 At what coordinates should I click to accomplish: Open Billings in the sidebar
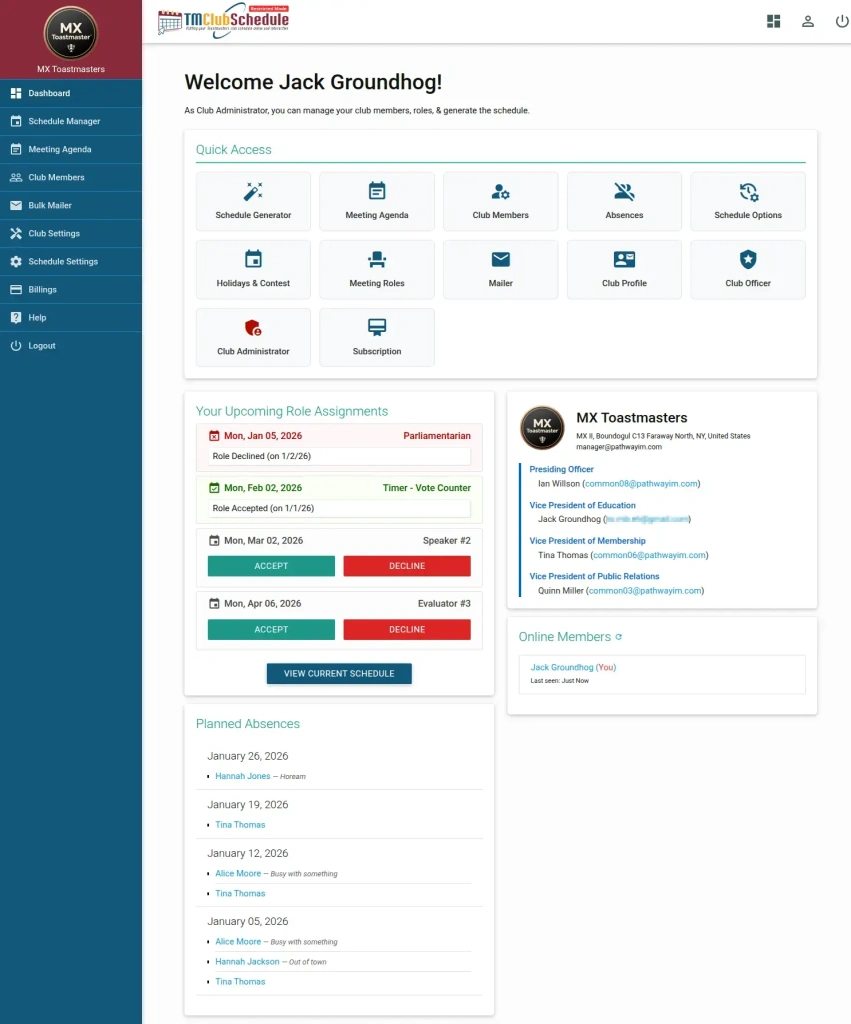(x=71, y=290)
